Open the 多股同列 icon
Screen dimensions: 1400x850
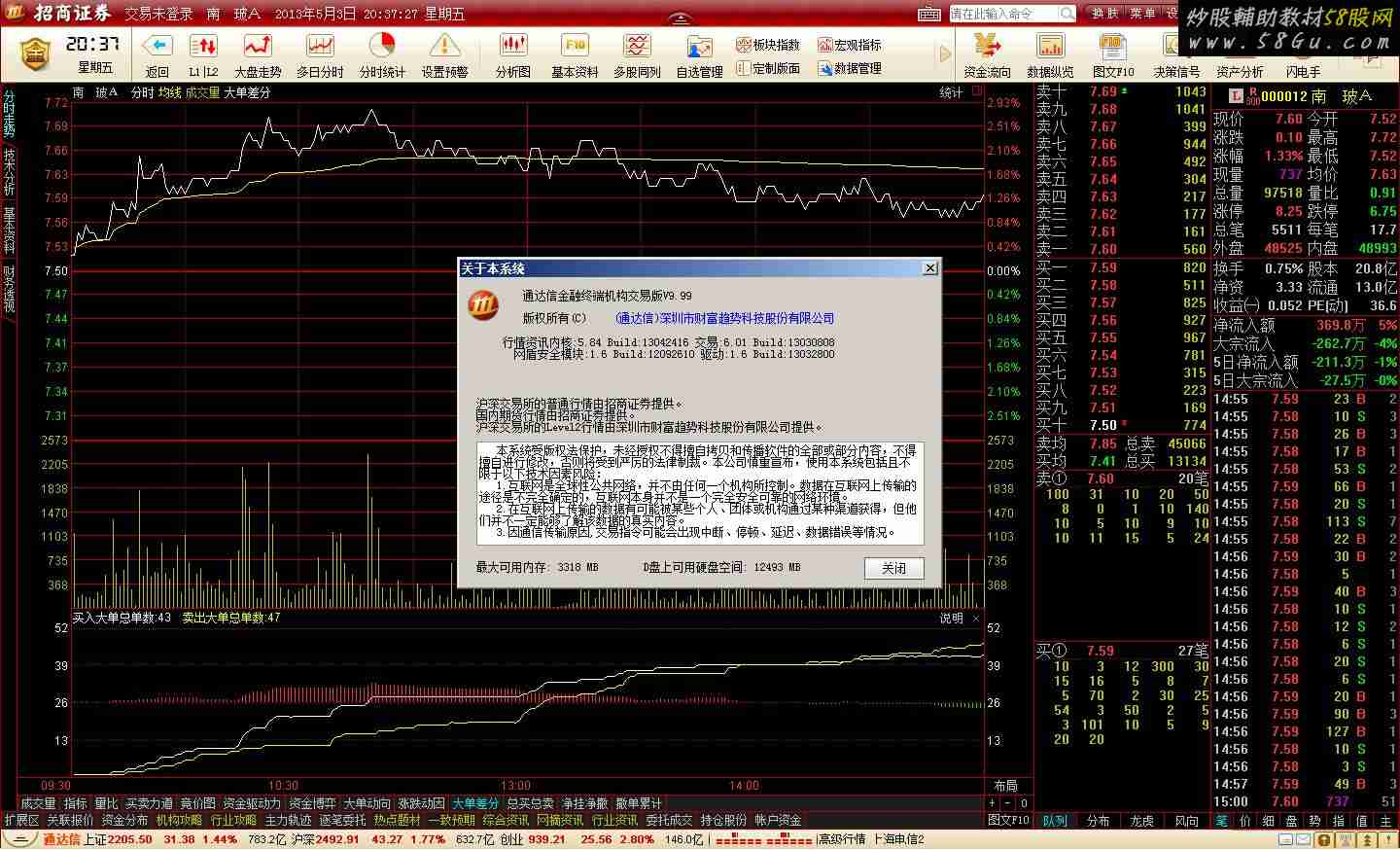(x=637, y=46)
